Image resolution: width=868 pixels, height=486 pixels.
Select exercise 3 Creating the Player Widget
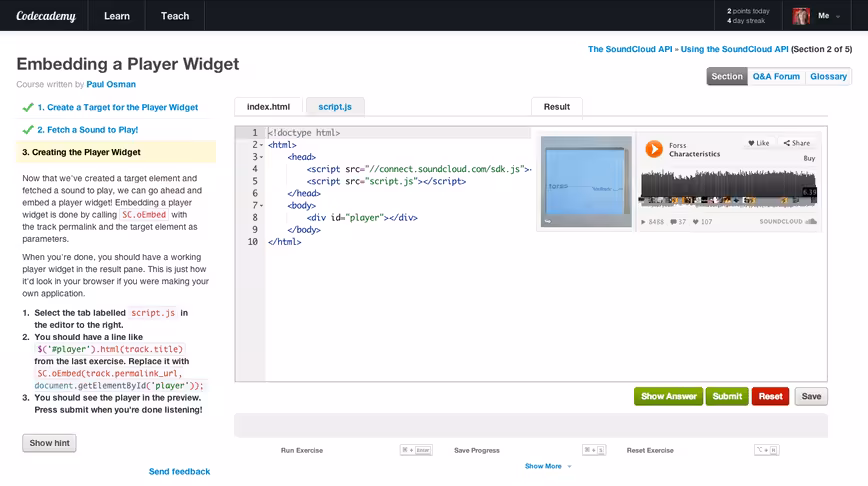[x=116, y=152]
